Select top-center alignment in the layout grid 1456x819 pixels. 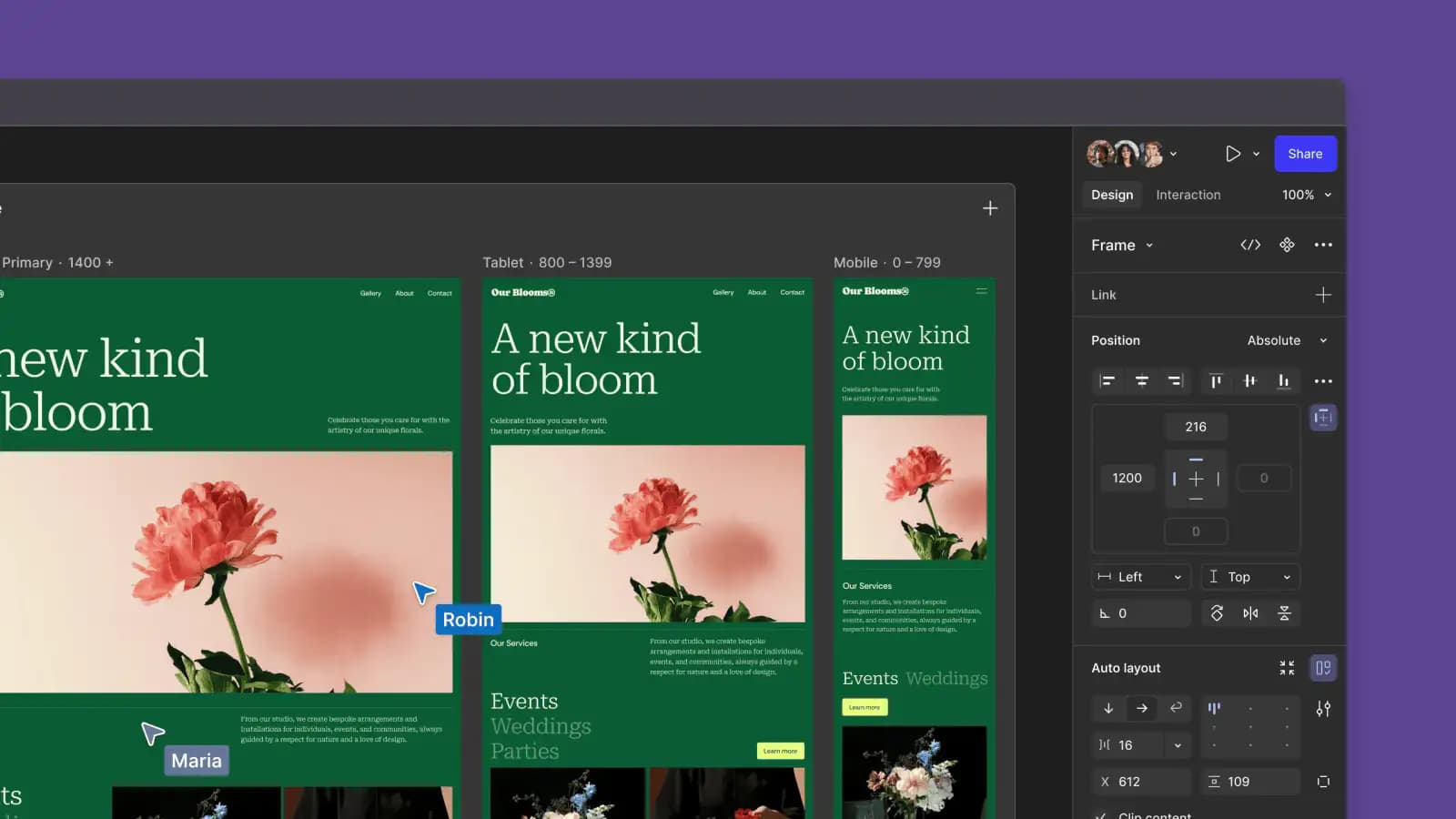tap(1250, 708)
